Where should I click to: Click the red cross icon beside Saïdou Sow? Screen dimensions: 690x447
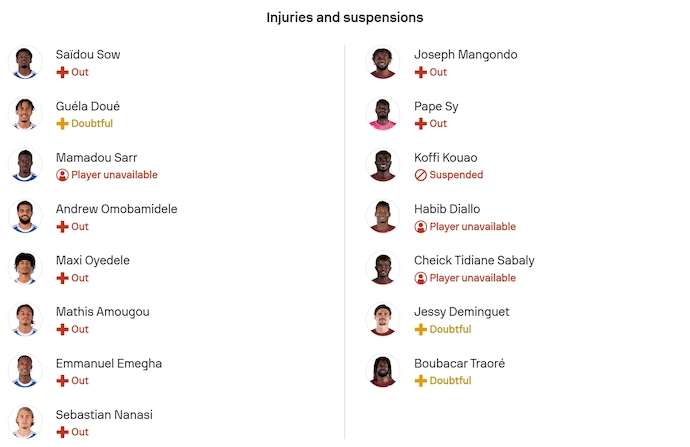[62, 72]
